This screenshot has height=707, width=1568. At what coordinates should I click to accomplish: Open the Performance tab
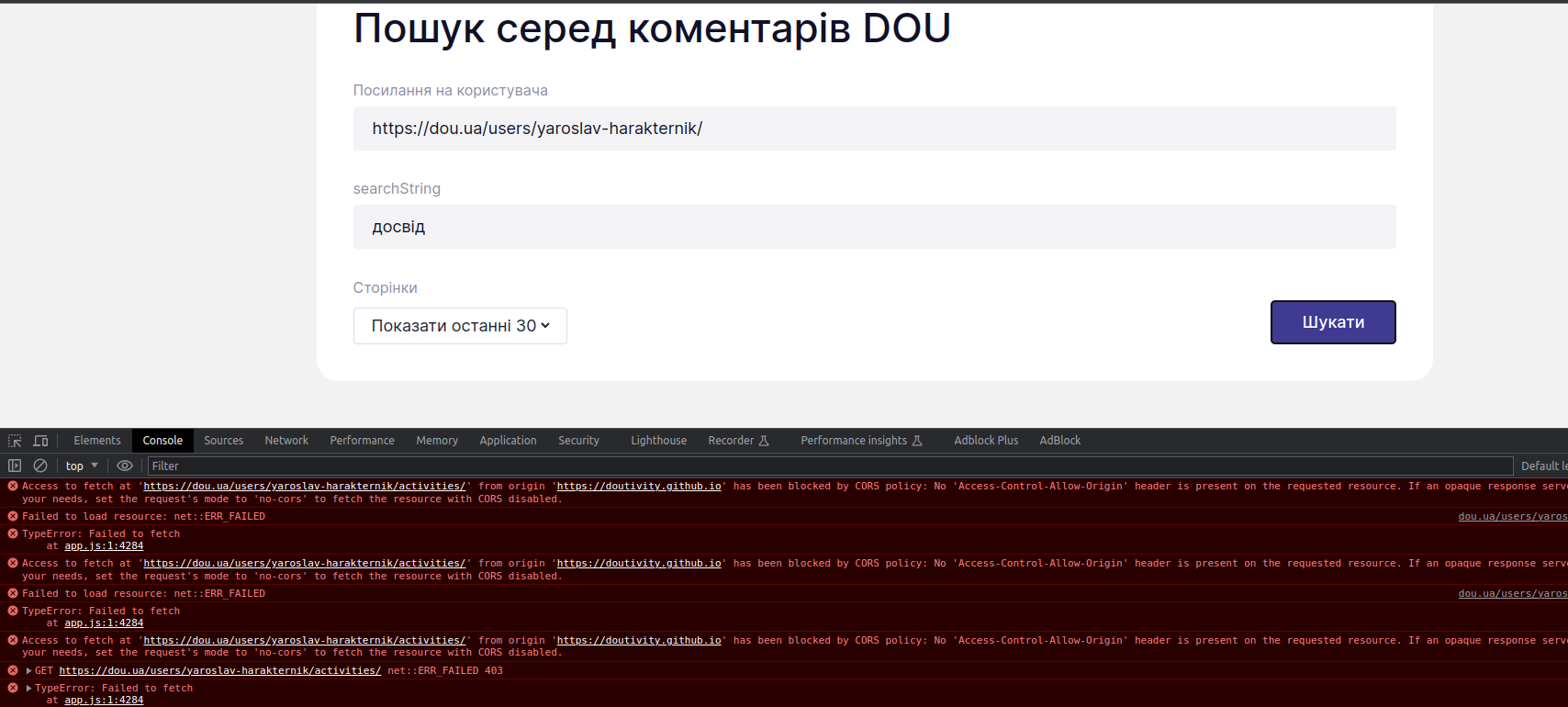pos(363,441)
